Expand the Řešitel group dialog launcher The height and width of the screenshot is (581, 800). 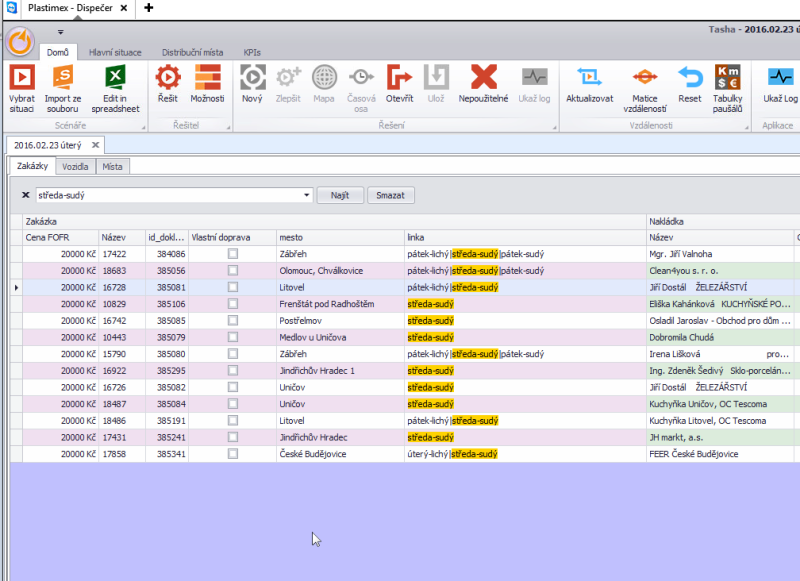click(x=228, y=128)
